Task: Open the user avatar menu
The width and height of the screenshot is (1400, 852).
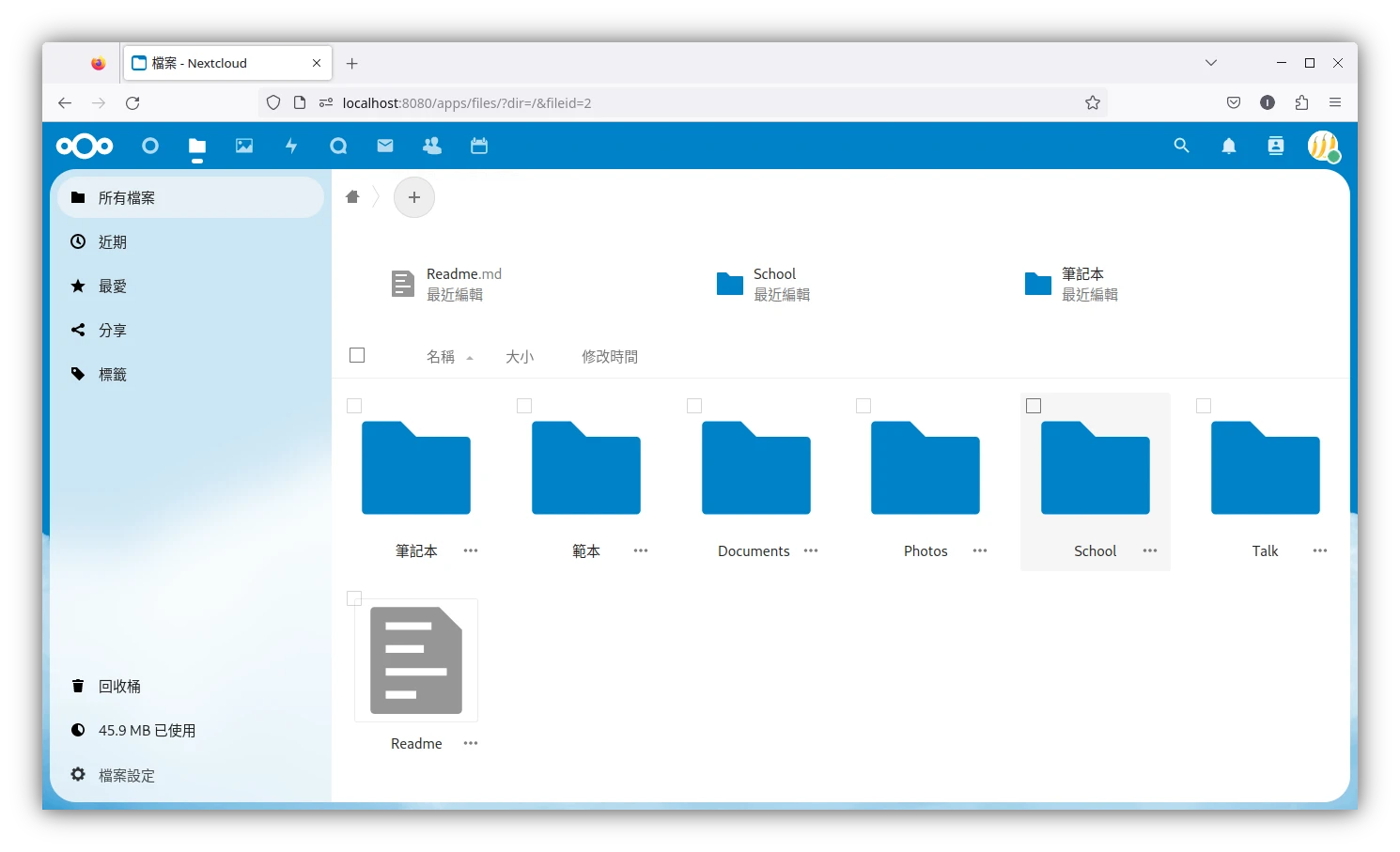Action: (x=1324, y=146)
